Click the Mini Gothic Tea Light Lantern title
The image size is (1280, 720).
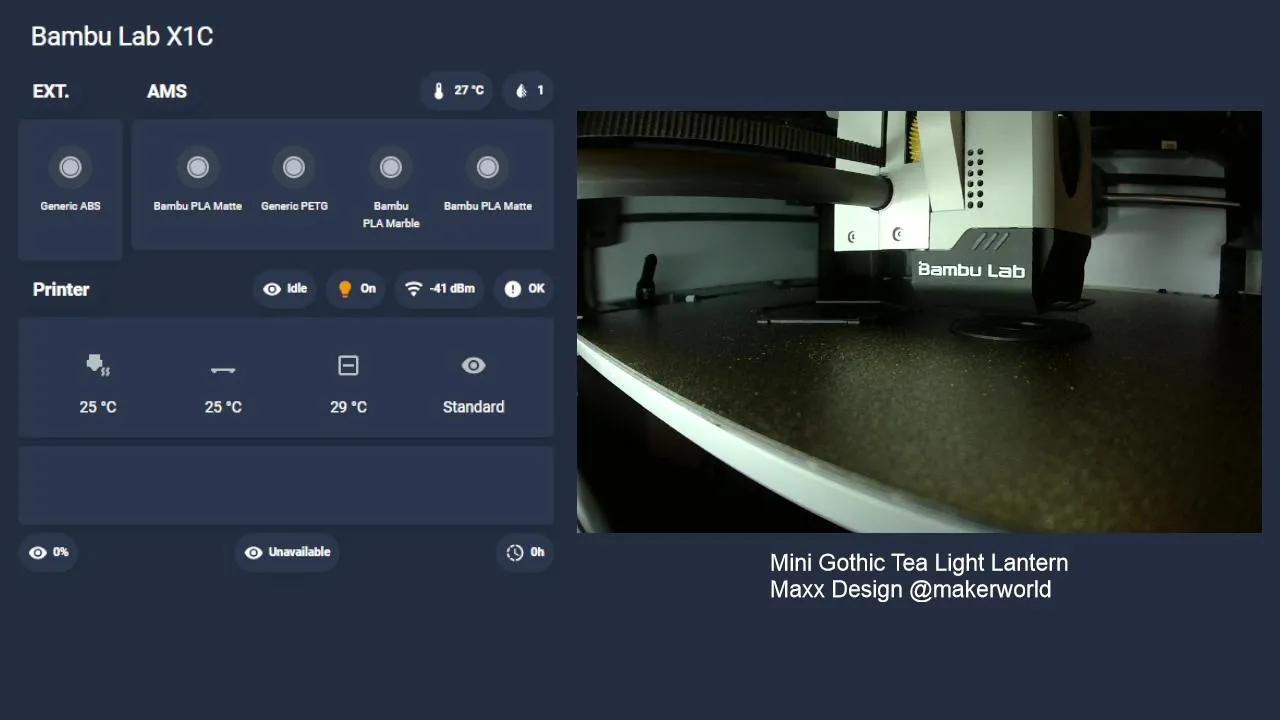point(919,563)
